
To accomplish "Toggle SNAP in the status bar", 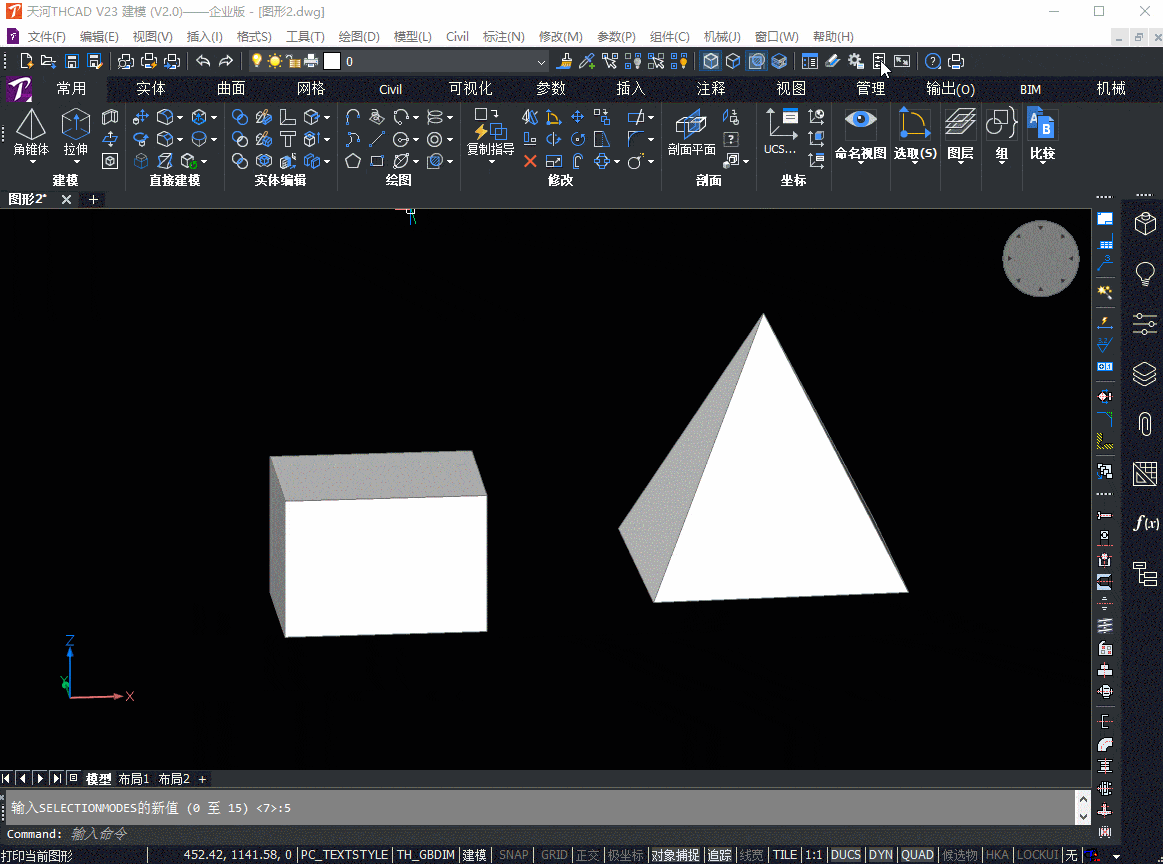I will click(x=513, y=855).
